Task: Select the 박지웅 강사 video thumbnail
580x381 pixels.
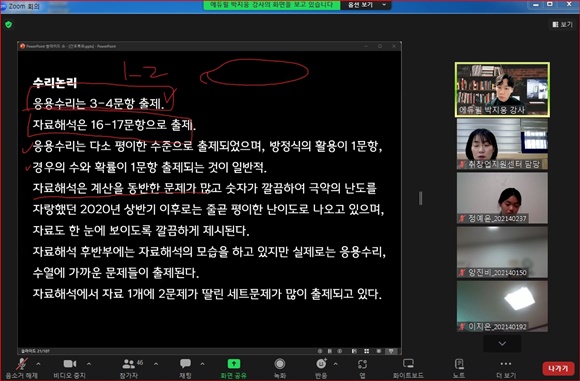Action: (x=502, y=90)
